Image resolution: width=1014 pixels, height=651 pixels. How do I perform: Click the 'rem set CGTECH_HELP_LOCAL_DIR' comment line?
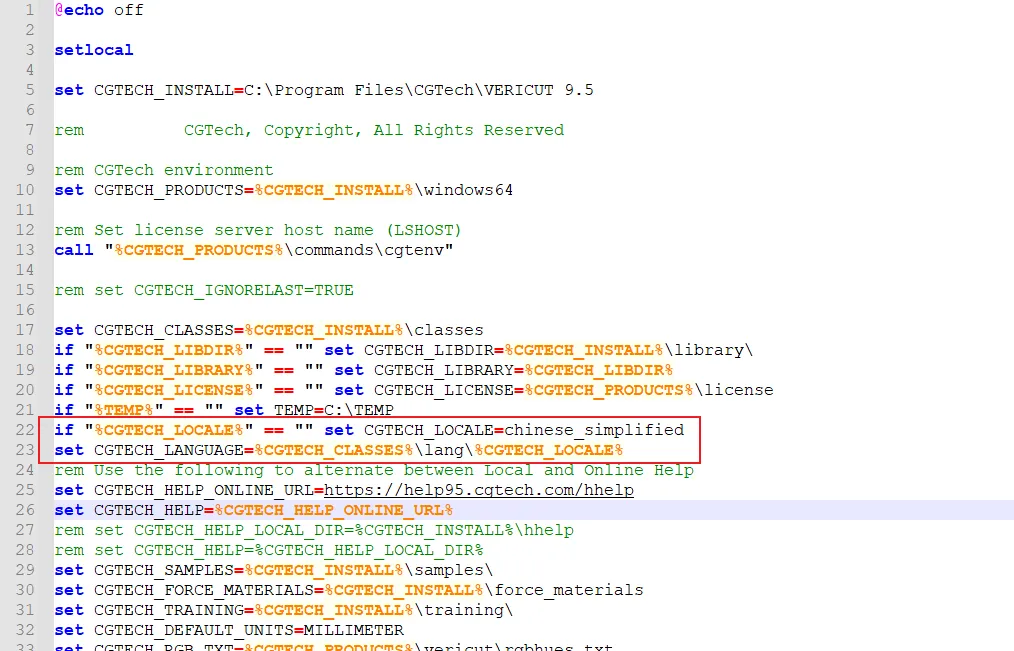tap(314, 530)
